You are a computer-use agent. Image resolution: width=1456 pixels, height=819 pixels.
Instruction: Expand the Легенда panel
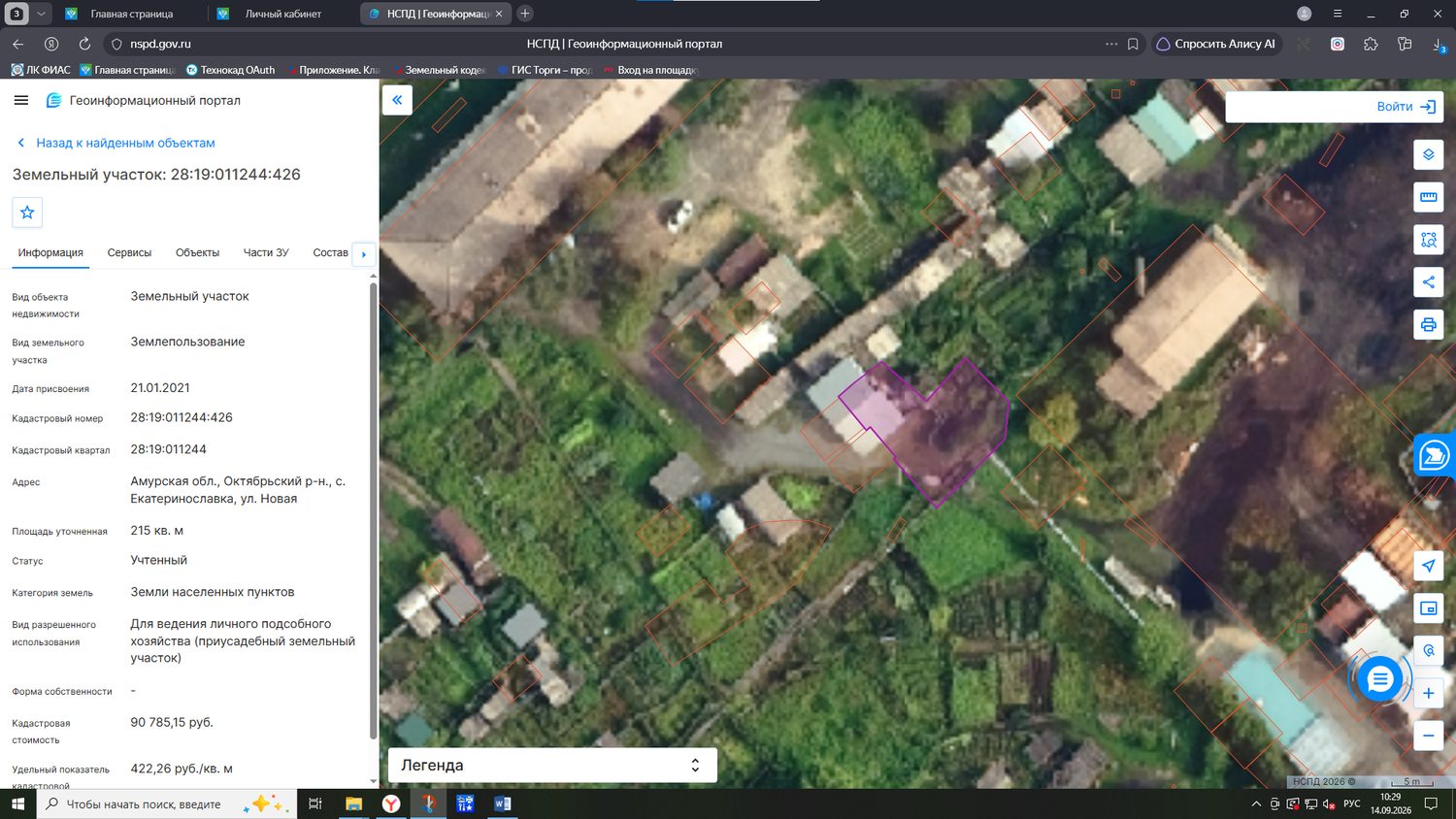point(552,765)
